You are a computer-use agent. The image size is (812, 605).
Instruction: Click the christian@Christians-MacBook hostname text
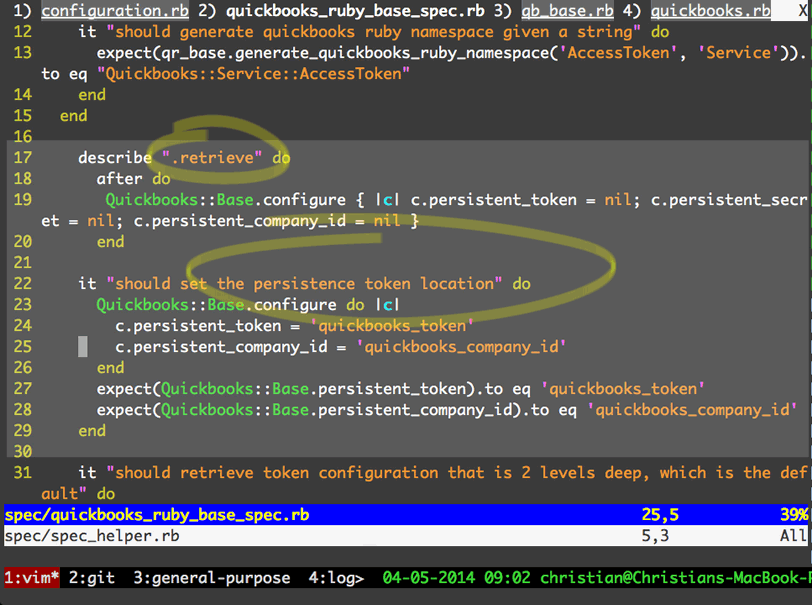[675, 578]
